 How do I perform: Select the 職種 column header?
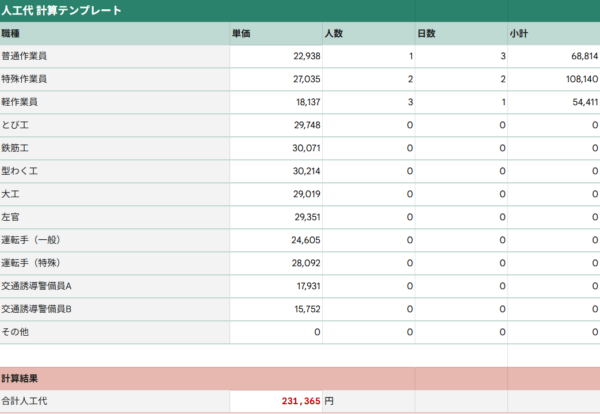tap(114, 34)
